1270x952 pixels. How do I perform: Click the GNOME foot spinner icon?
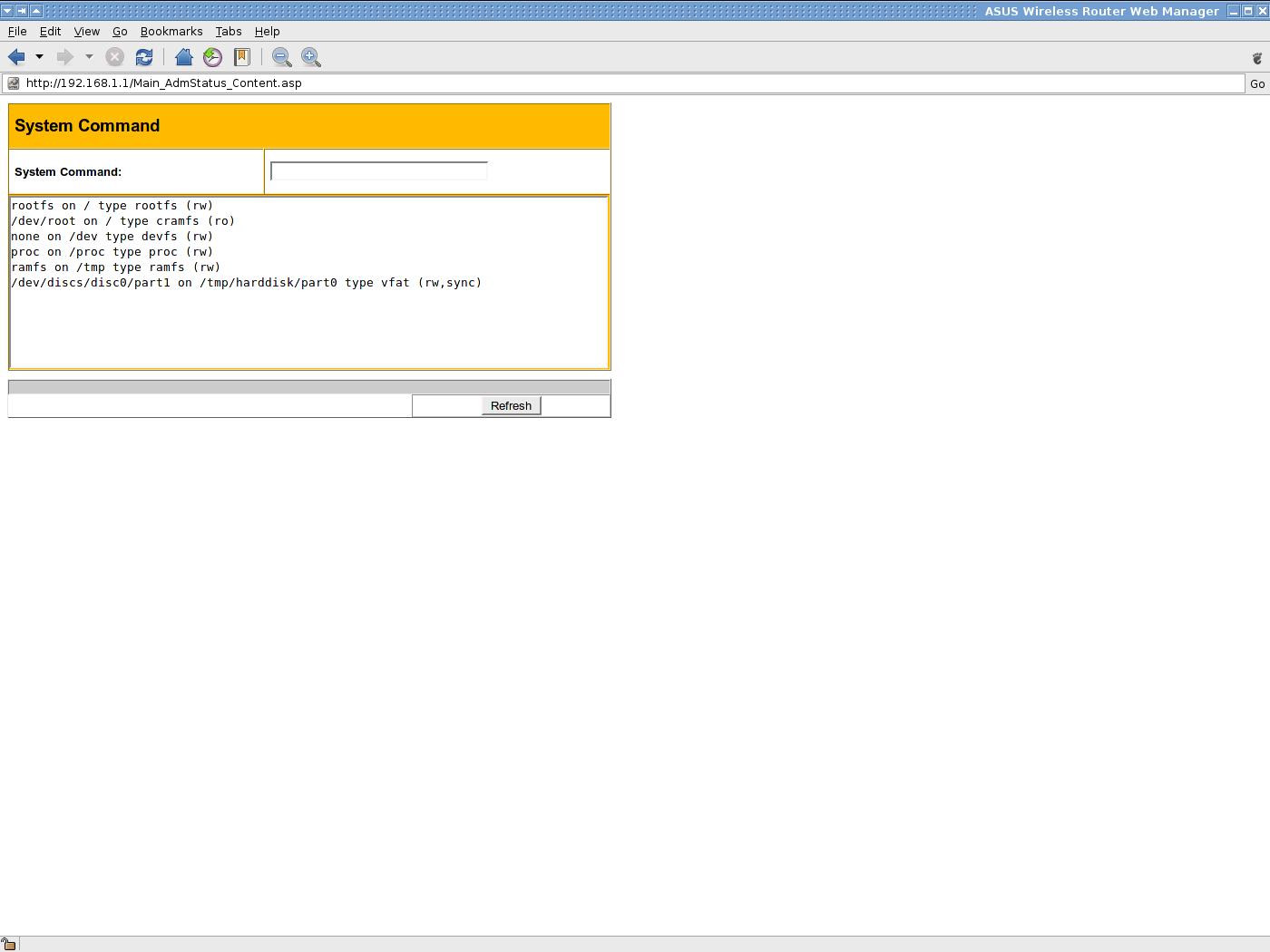(1257, 58)
